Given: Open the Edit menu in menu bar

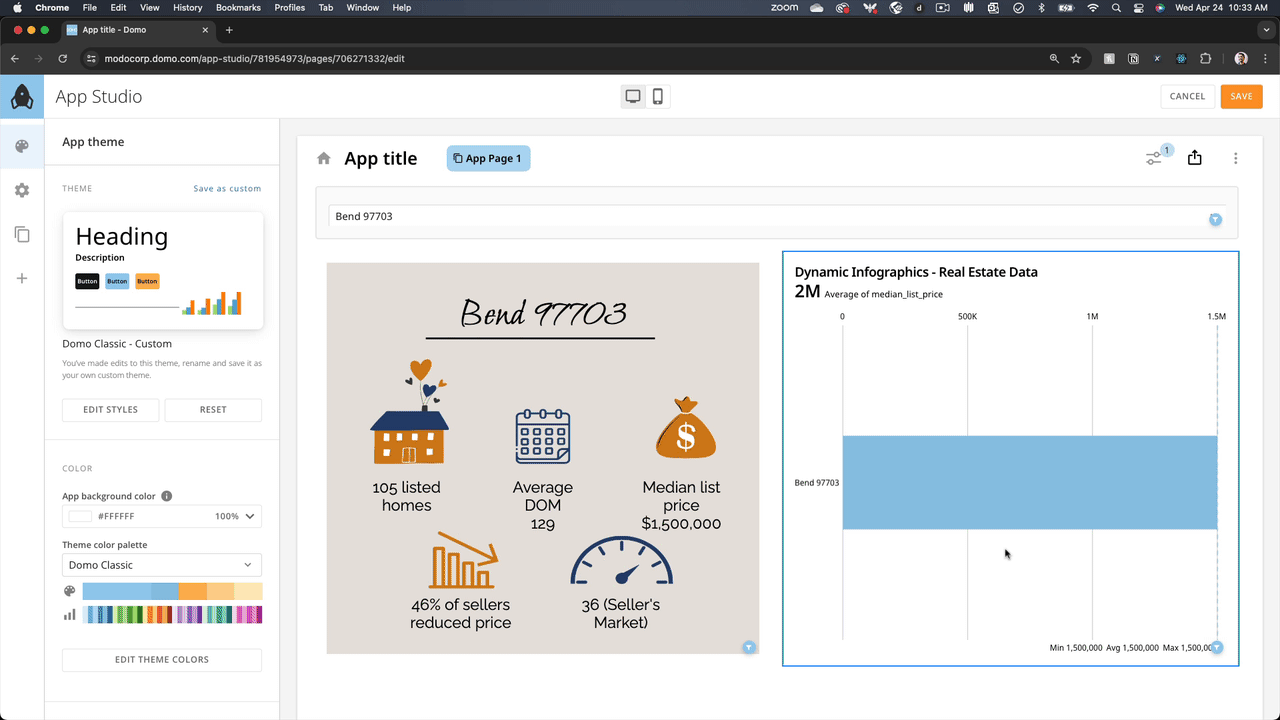Looking at the screenshot, I should click(x=118, y=7).
